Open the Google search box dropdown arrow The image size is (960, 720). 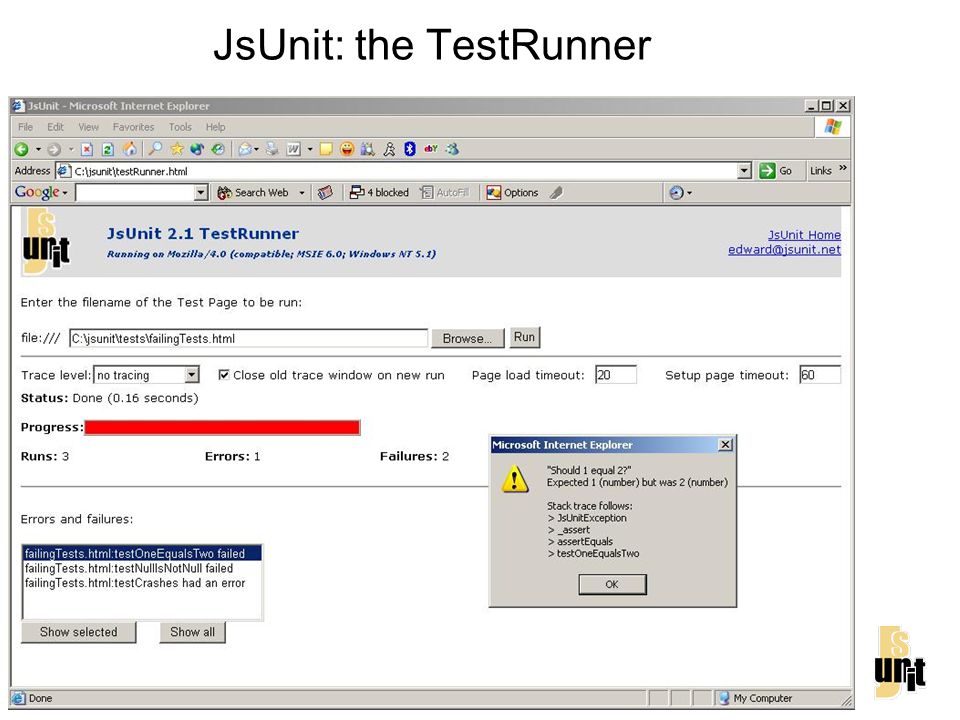click(x=201, y=193)
